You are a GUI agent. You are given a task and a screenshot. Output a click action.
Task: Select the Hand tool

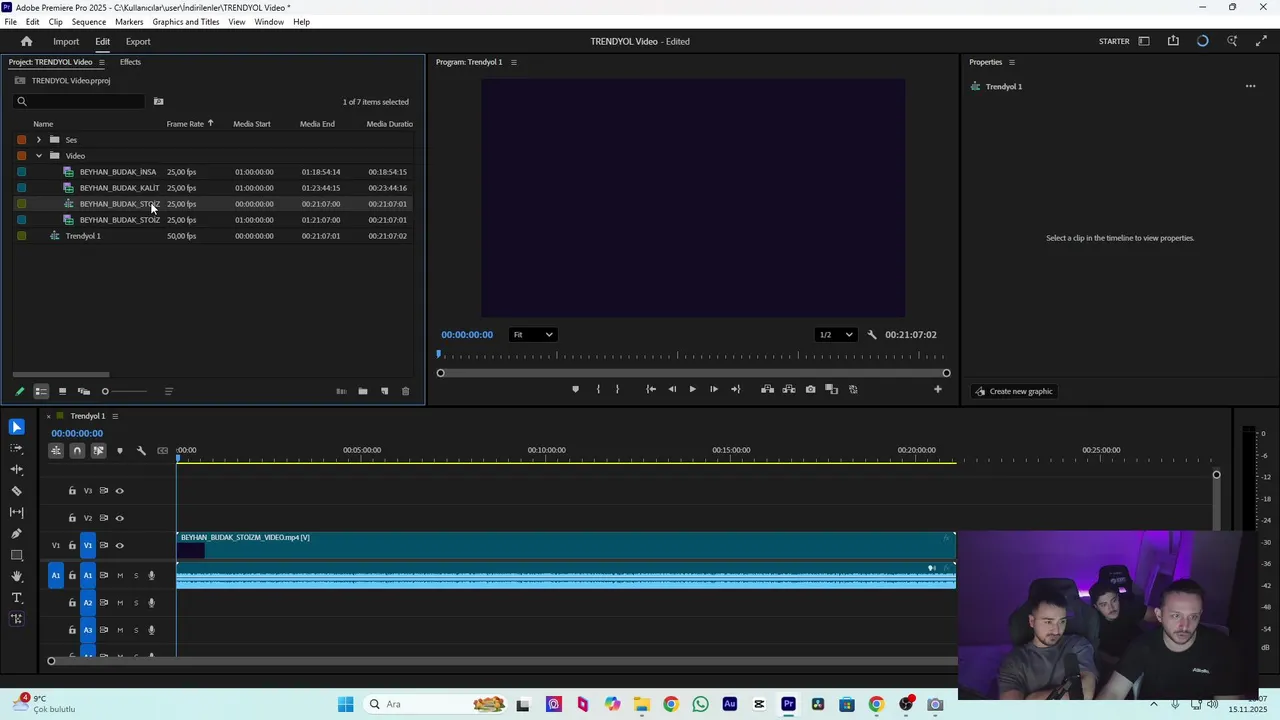pyautogui.click(x=16, y=576)
